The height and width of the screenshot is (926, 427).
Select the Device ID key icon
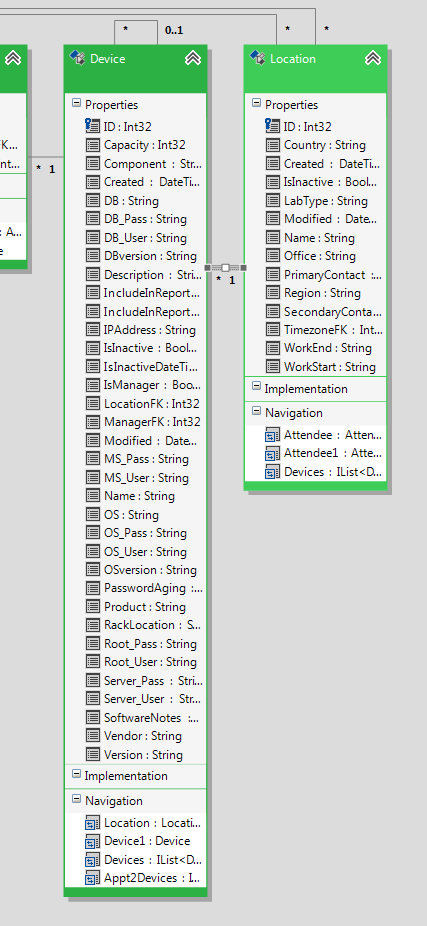tap(93, 126)
